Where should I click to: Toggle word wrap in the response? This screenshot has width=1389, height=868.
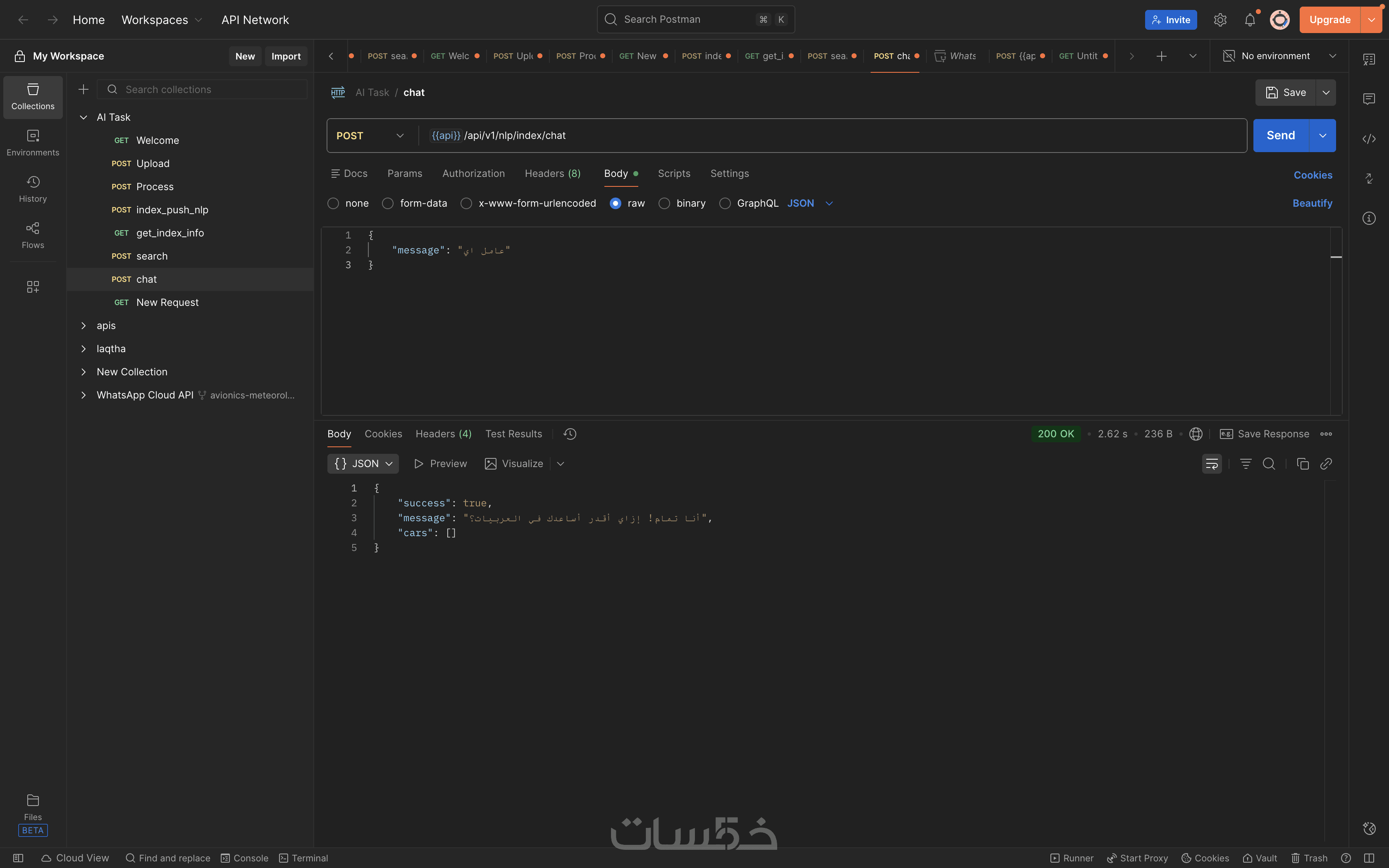coord(1212,464)
